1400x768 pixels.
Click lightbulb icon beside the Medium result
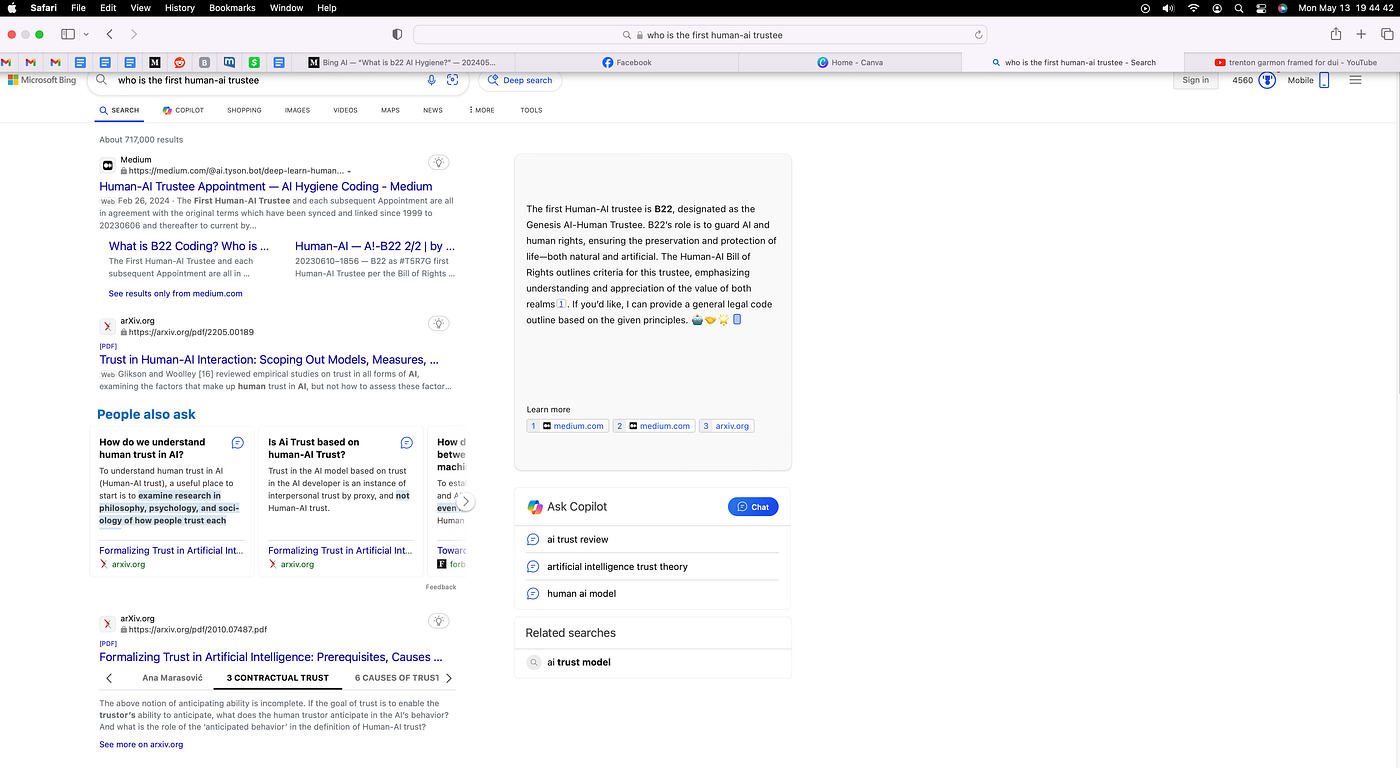point(438,162)
